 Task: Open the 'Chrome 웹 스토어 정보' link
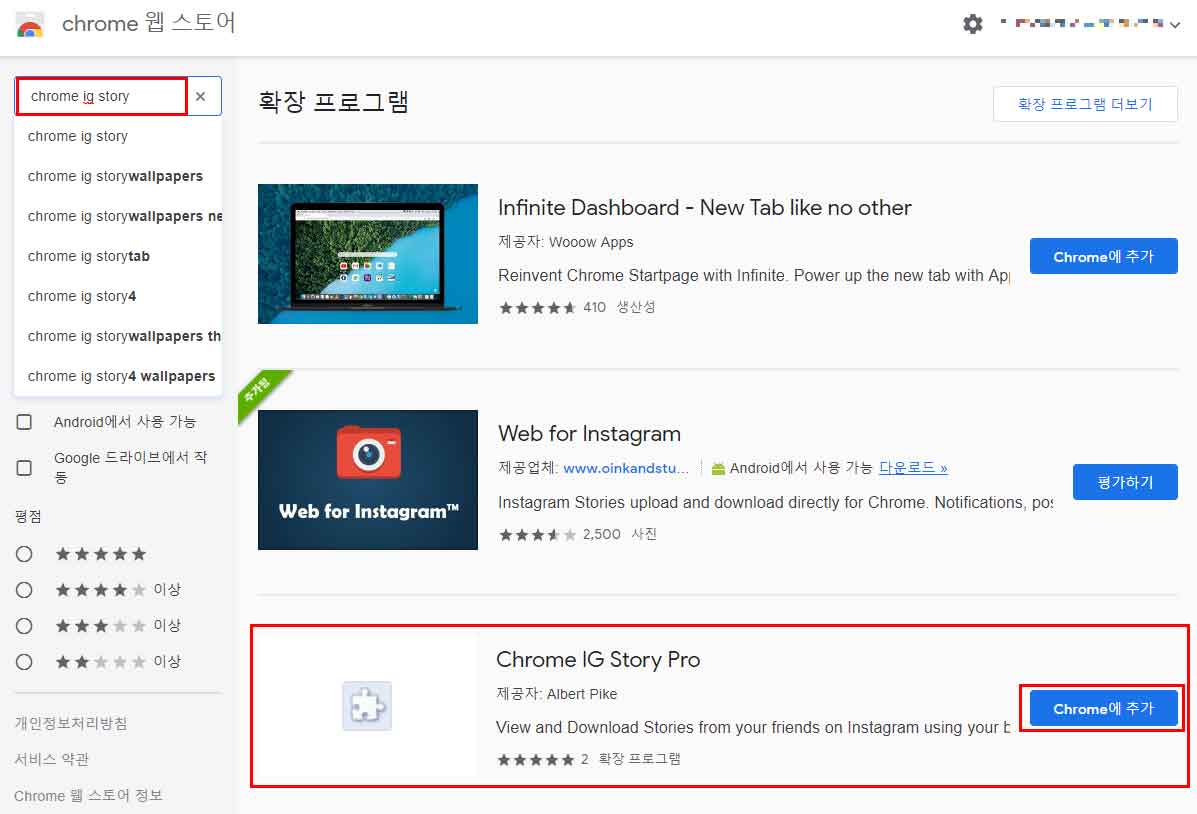[89, 796]
